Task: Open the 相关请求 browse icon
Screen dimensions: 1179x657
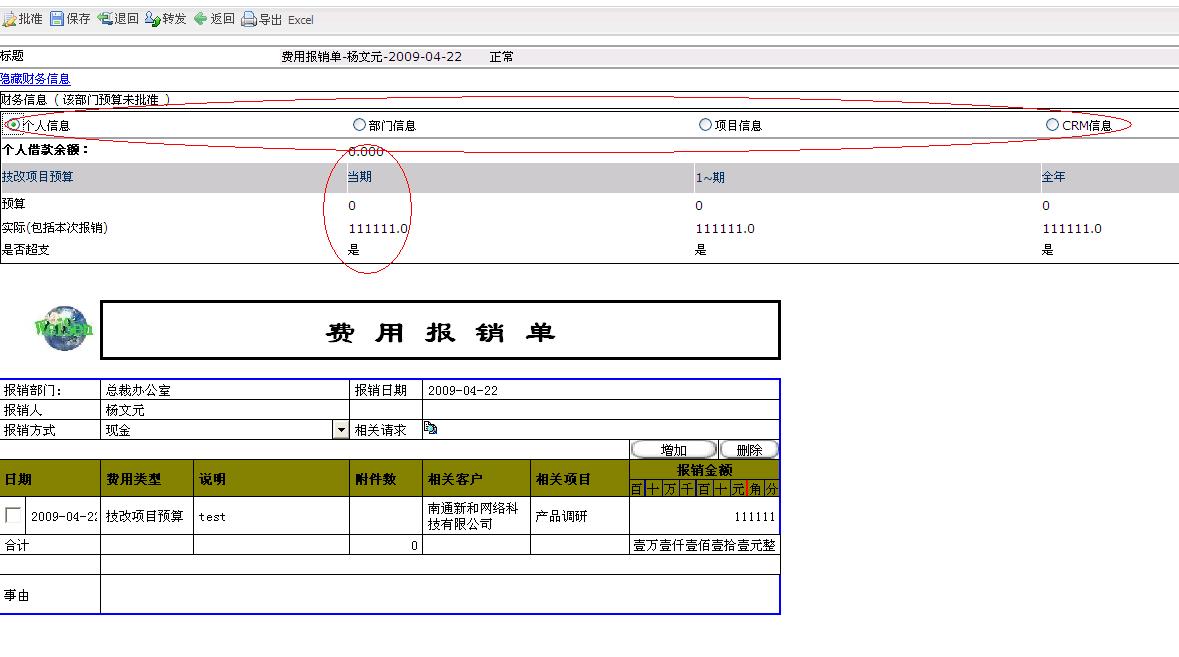Action: click(x=431, y=428)
